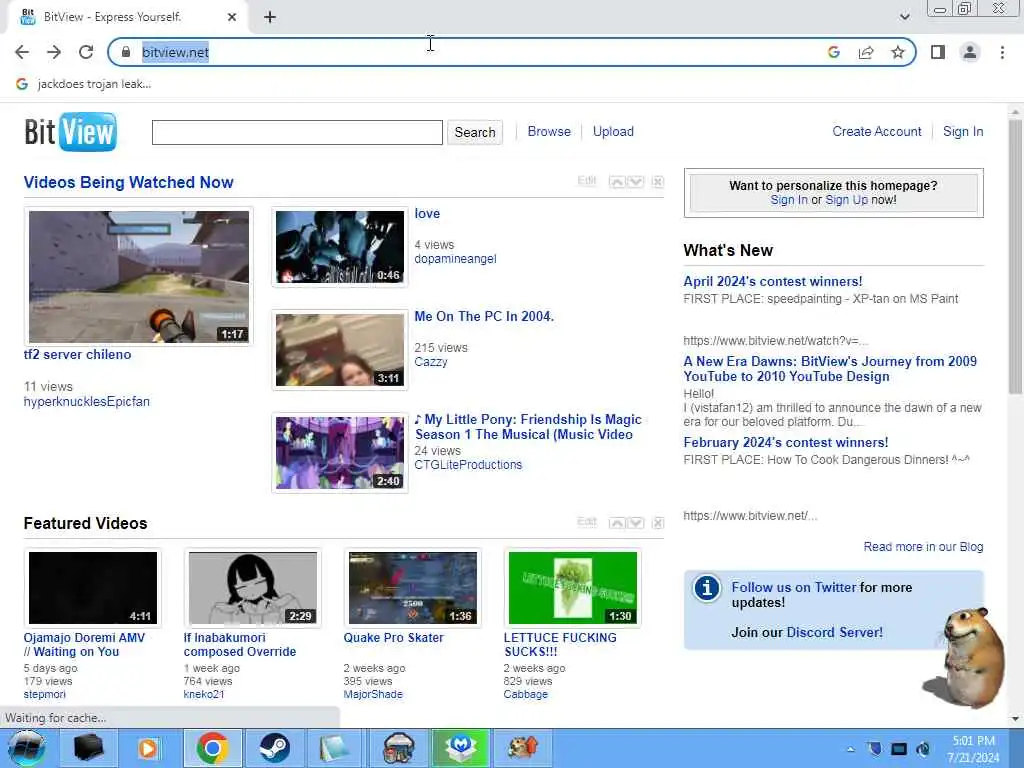The width and height of the screenshot is (1024, 768).
Task: Open the Create Account link
Action: (876, 131)
